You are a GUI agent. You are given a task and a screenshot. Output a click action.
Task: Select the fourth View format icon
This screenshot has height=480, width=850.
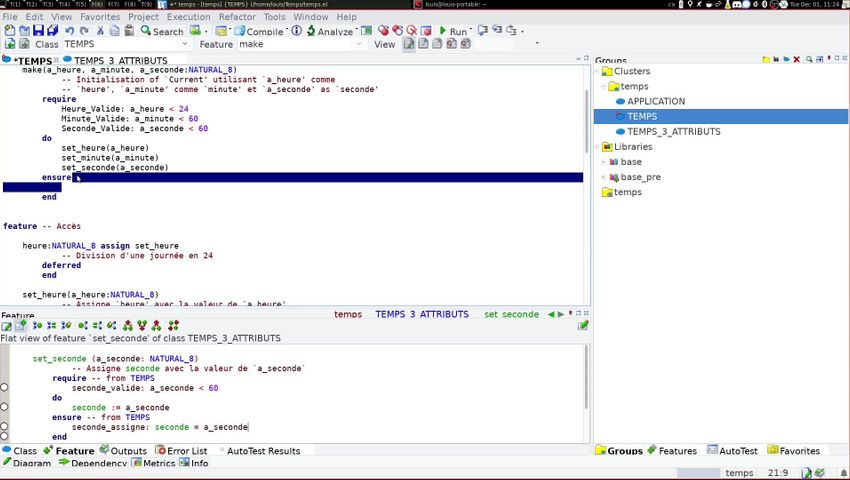tap(451, 44)
